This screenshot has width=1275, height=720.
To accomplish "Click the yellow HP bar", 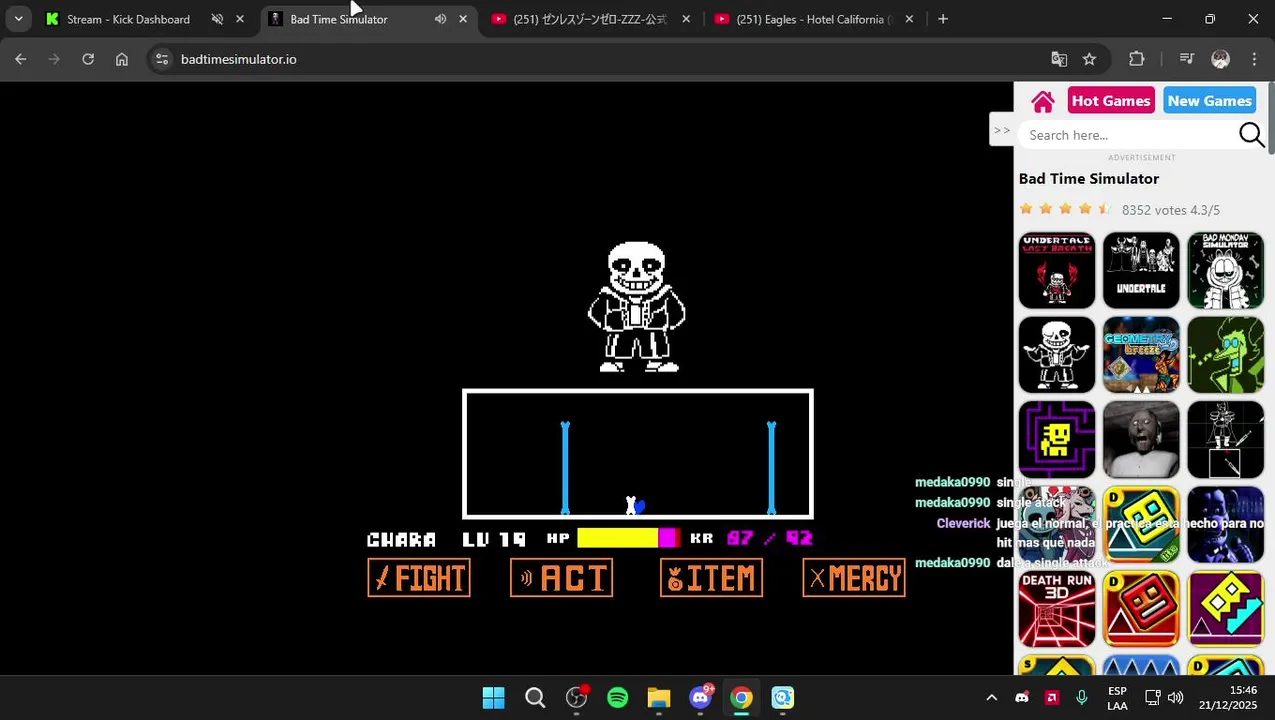I will pos(618,538).
